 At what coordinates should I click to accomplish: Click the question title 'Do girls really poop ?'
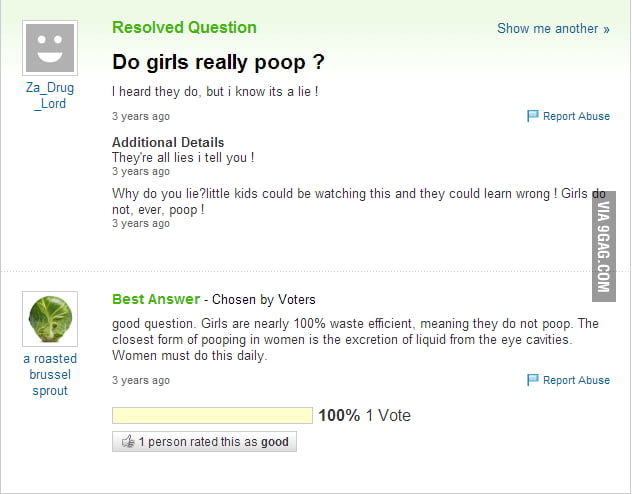[218, 62]
